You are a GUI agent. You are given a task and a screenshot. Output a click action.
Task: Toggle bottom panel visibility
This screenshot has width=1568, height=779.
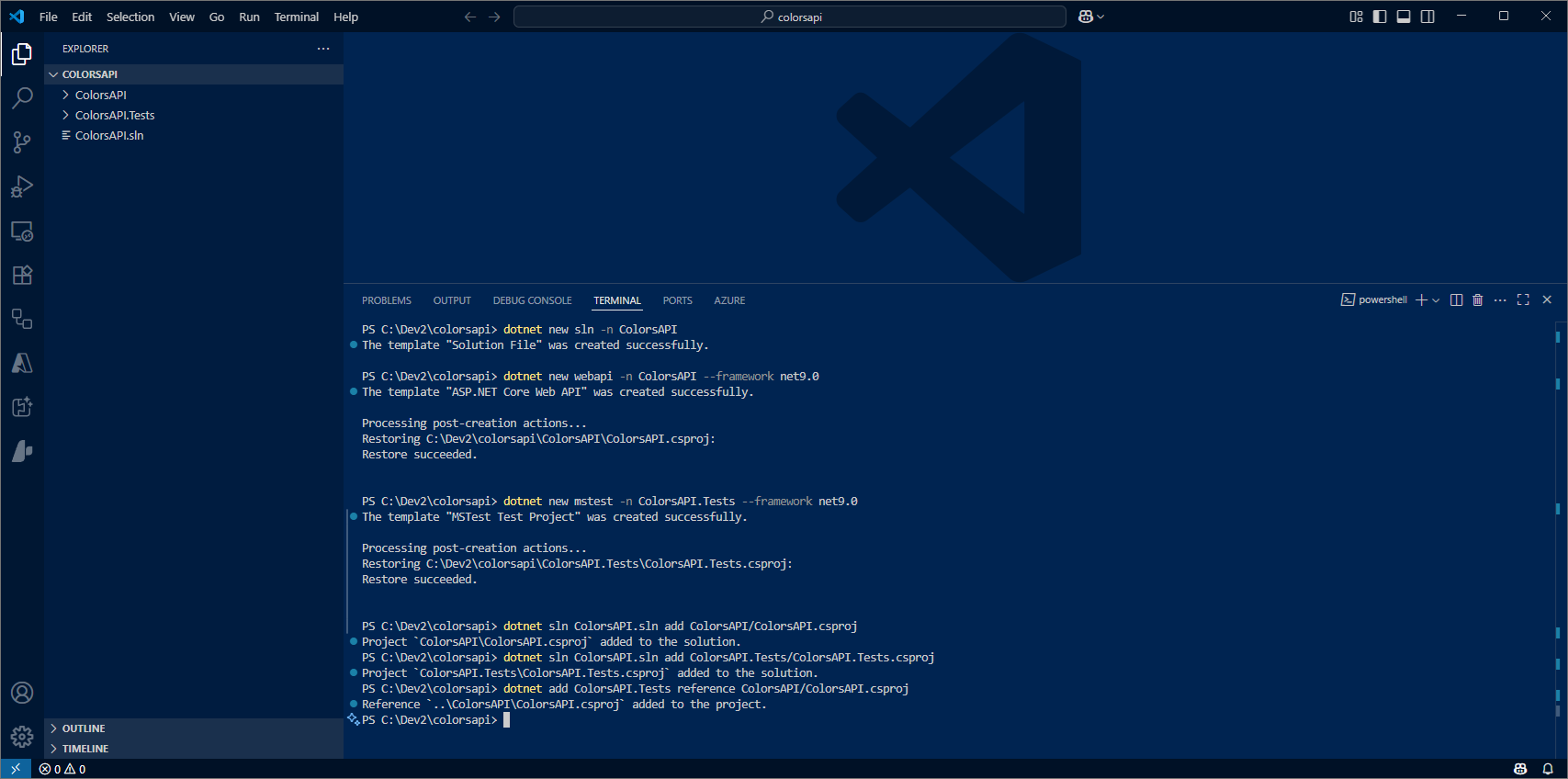click(1404, 17)
